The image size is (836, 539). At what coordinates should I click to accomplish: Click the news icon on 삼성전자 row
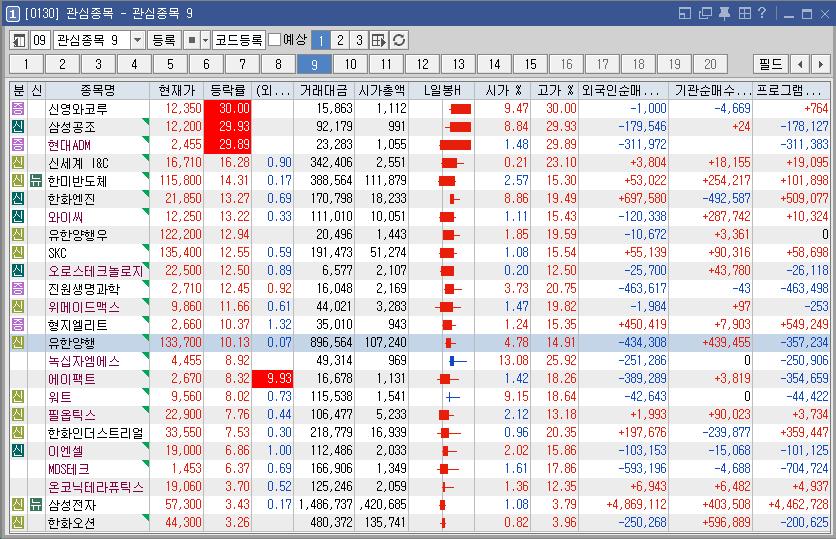pos(36,504)
